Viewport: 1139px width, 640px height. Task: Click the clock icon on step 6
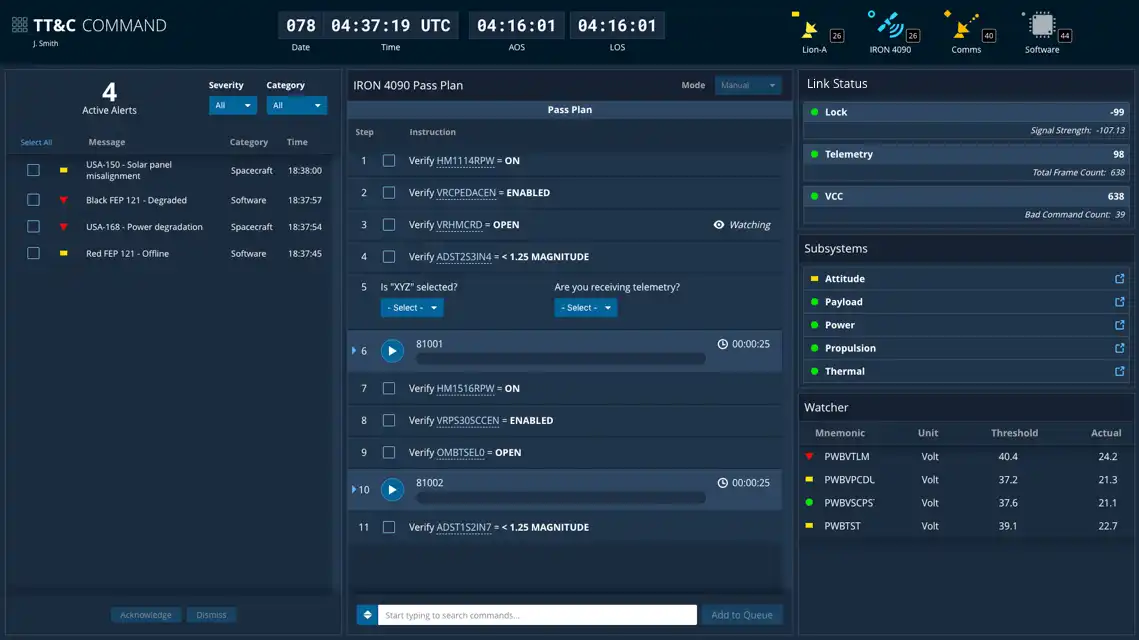click(x=722, y=344)
